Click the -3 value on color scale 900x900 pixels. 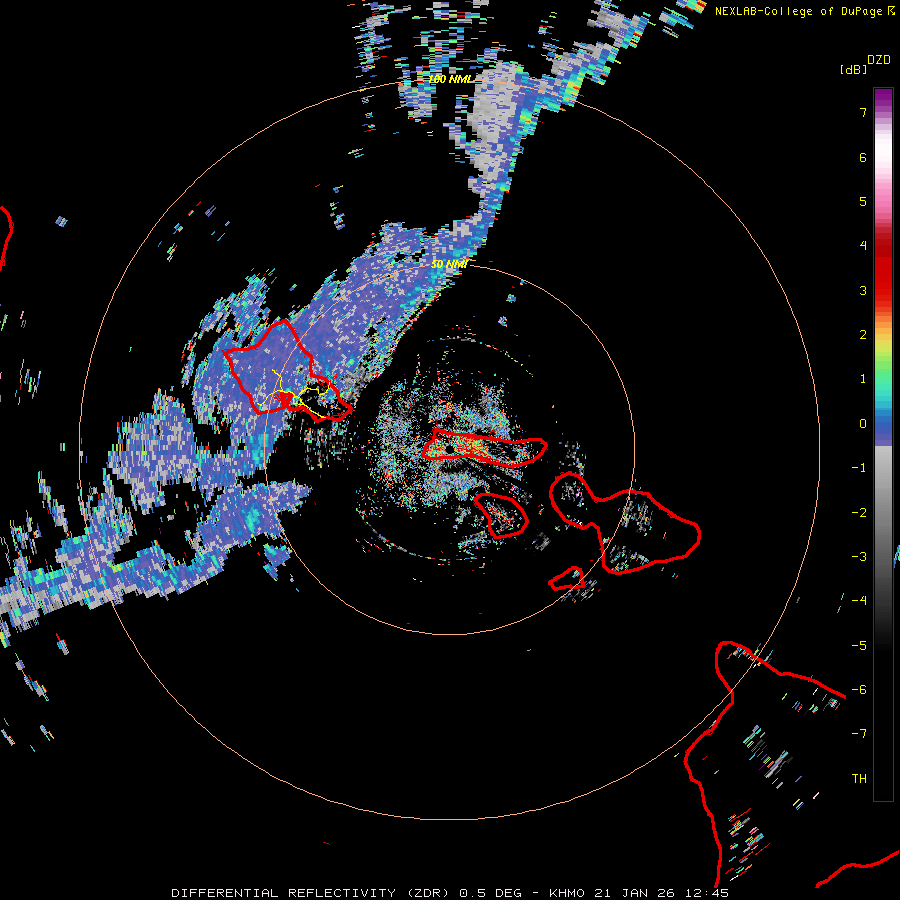pyautogui.click(x=859, y=557)
